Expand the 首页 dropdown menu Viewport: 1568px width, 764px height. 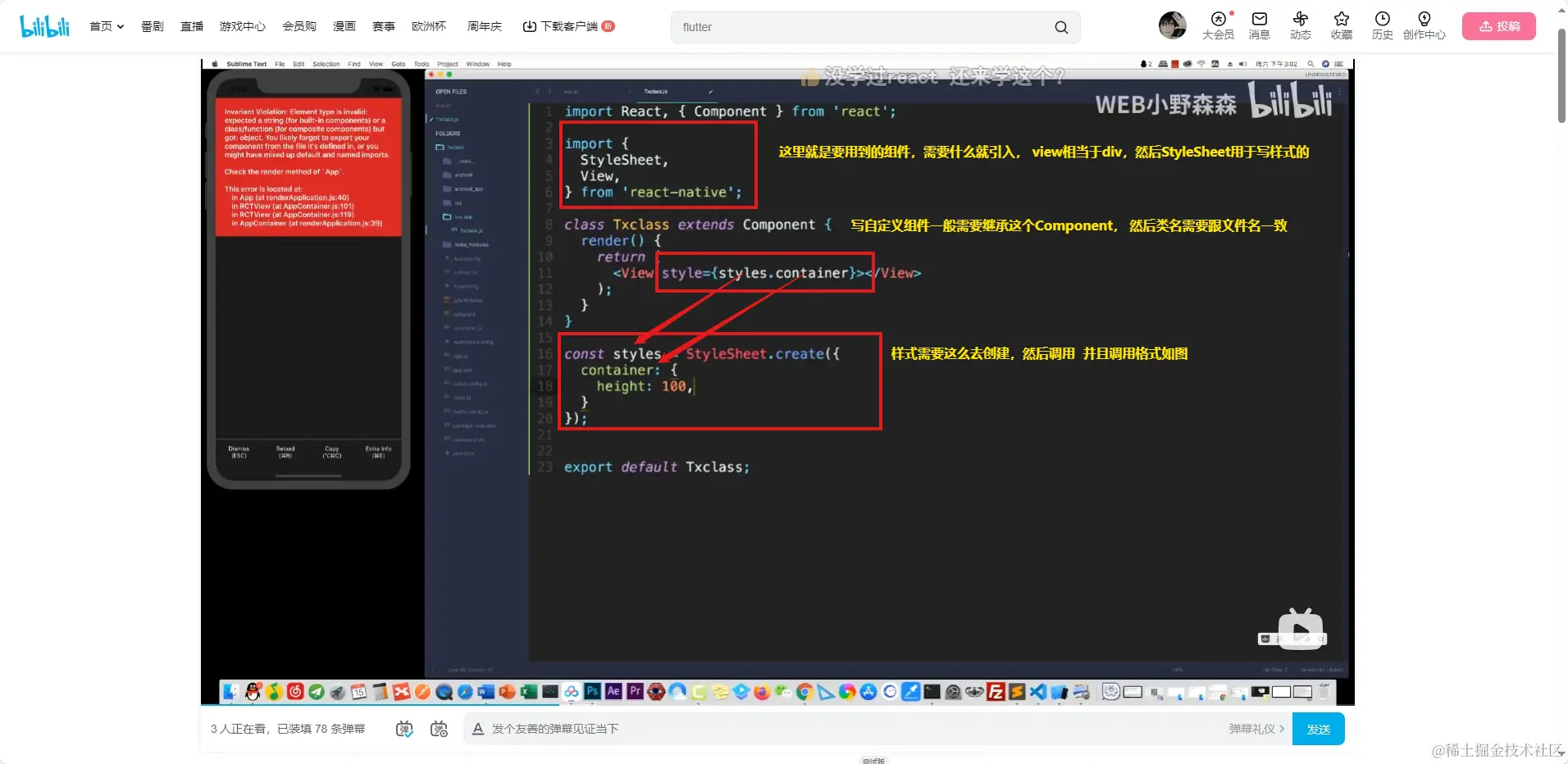pyautogui.click(x=107, y=26)
